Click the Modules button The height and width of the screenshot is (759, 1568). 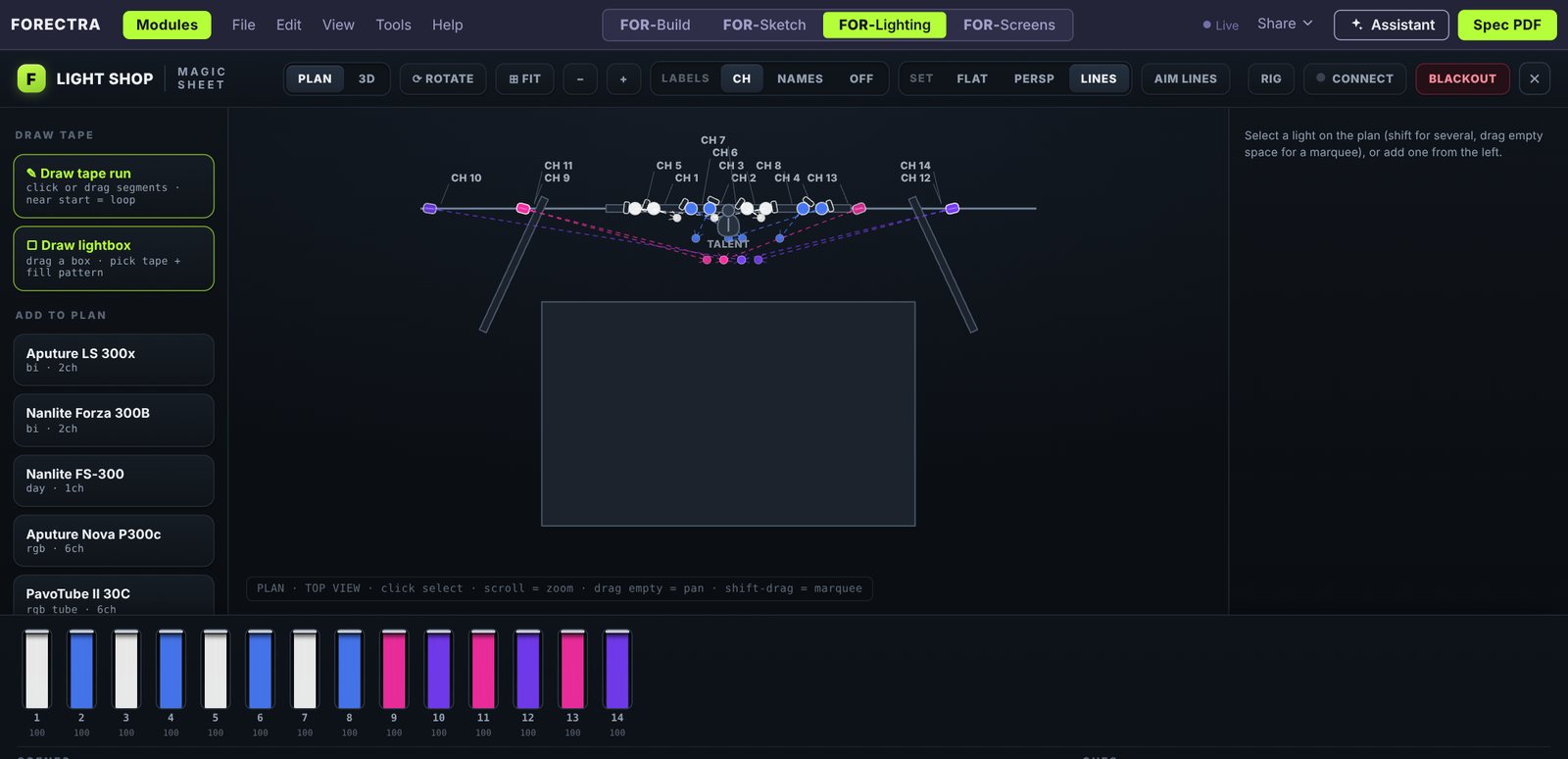click(x=167, y=25)
